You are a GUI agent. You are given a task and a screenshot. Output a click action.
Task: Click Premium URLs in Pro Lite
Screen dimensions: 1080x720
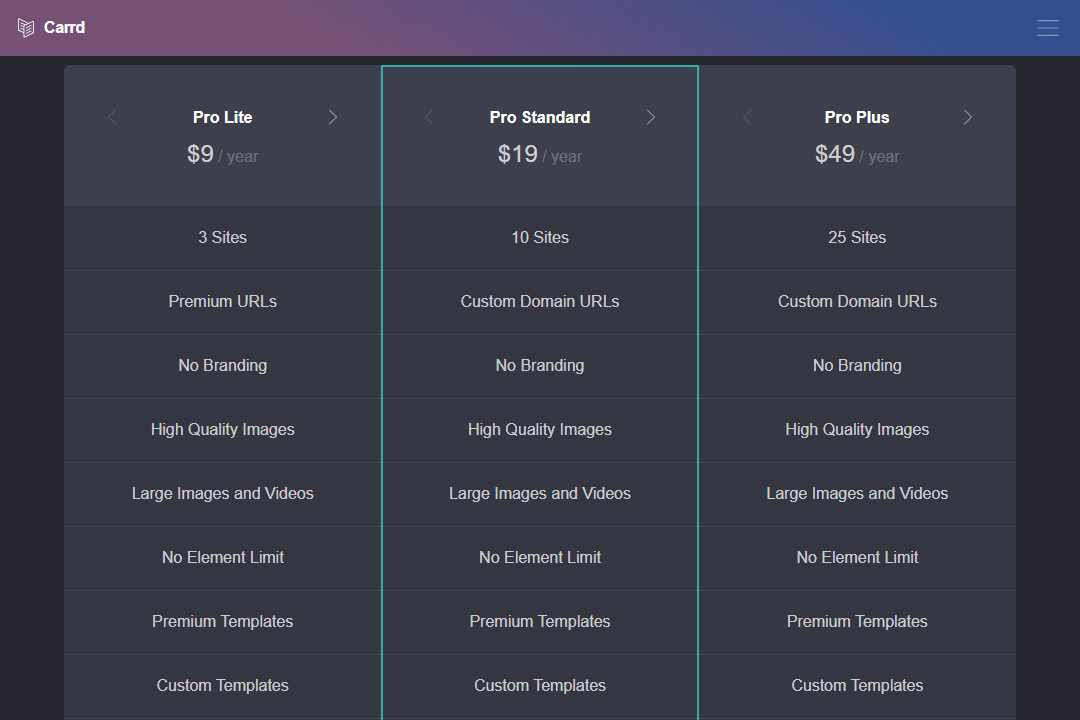222,302
